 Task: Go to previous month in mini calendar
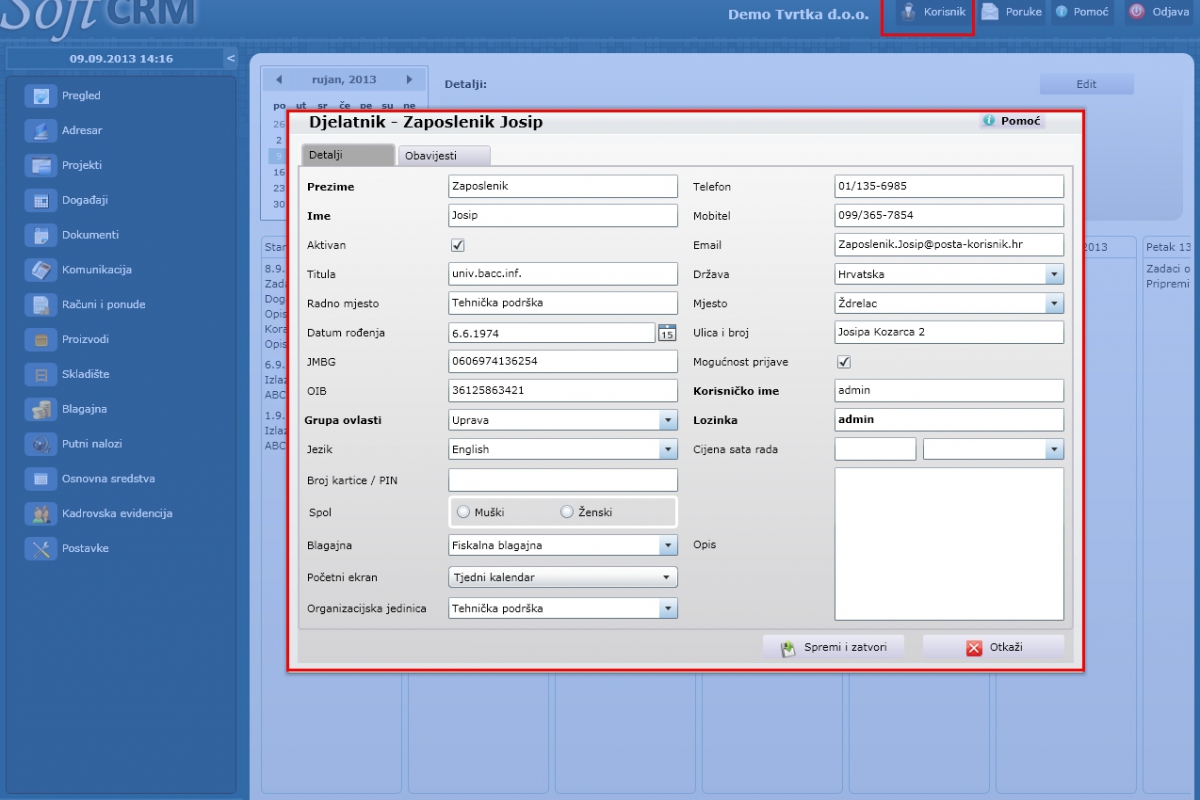point(279,80)
